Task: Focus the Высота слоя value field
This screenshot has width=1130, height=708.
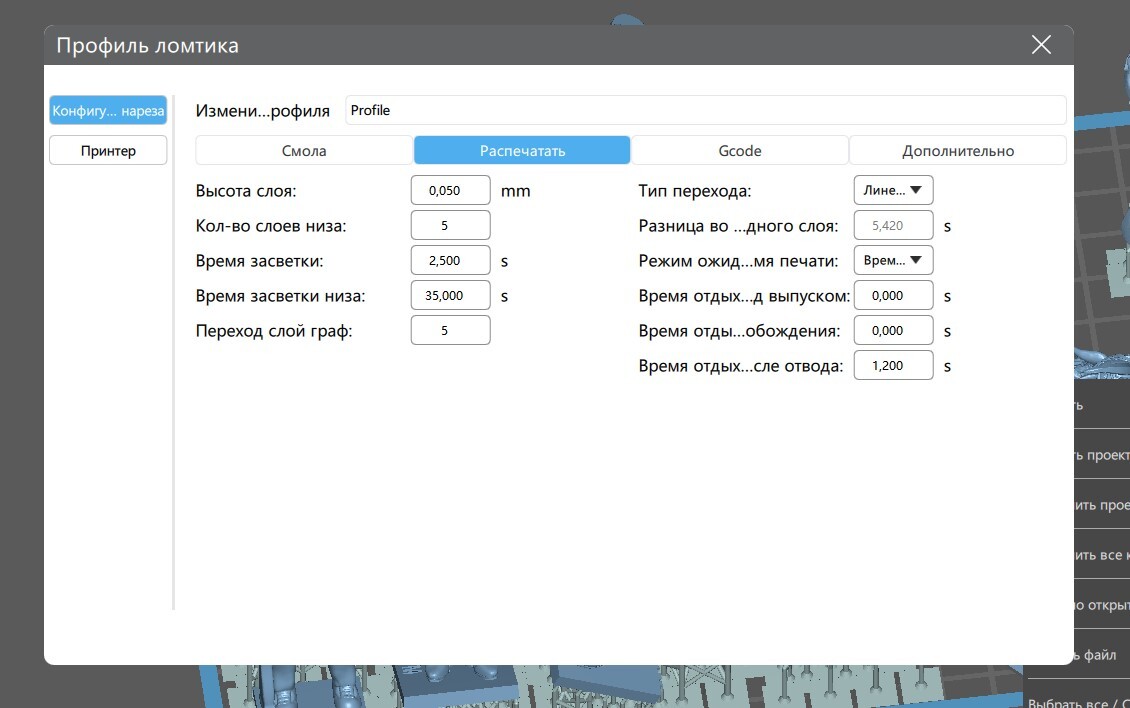Action: (450, 190)
